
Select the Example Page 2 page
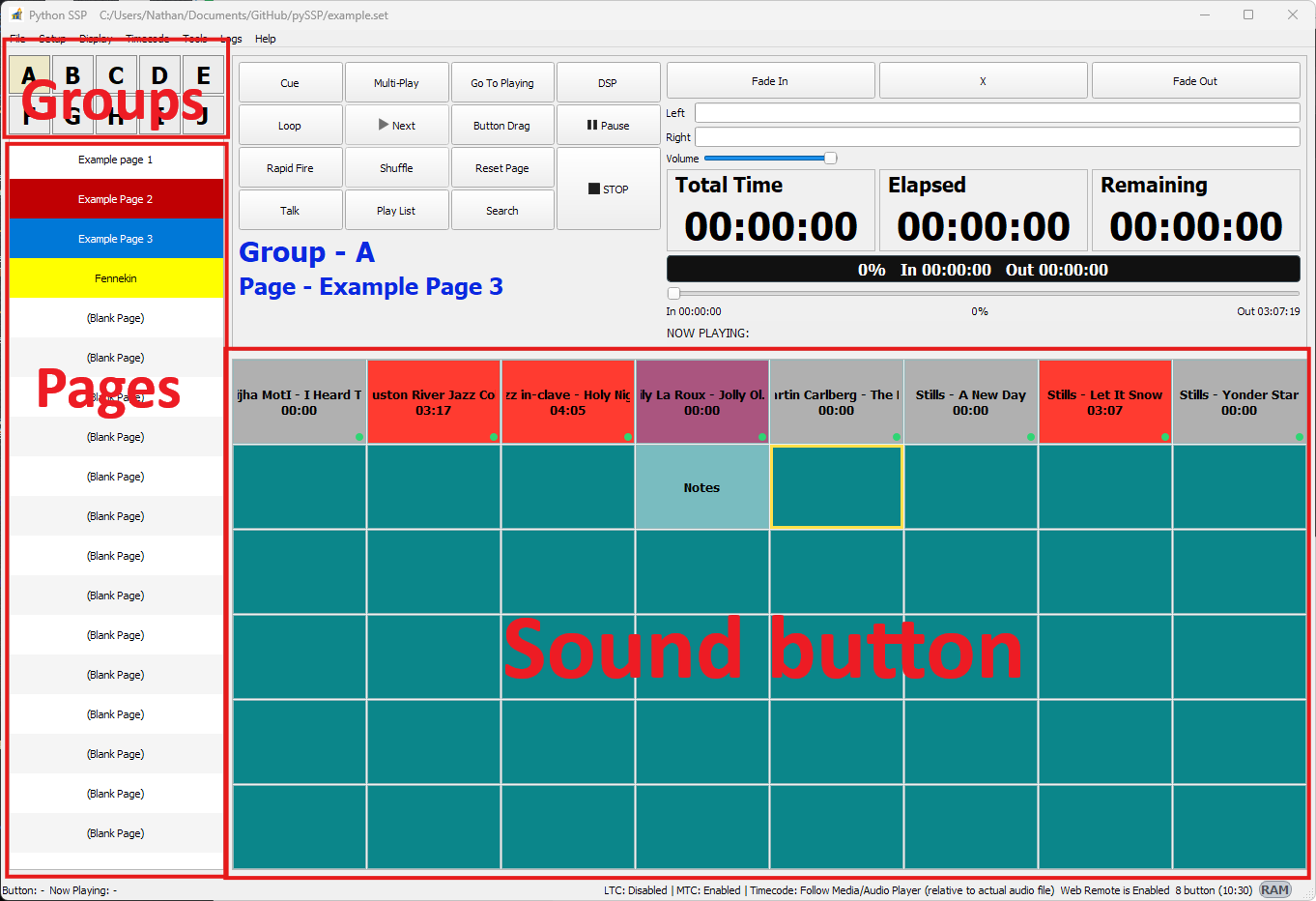tap(116, 199)
